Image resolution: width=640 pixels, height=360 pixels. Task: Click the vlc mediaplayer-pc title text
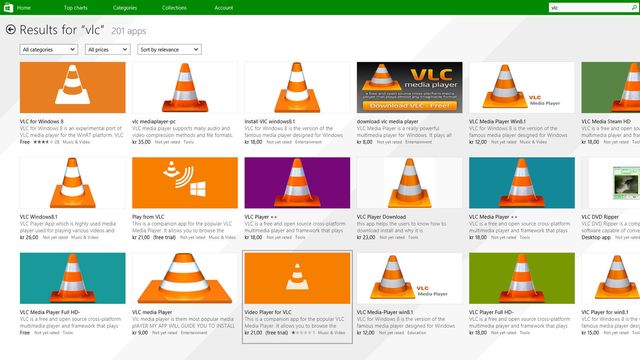click(154, 121)
